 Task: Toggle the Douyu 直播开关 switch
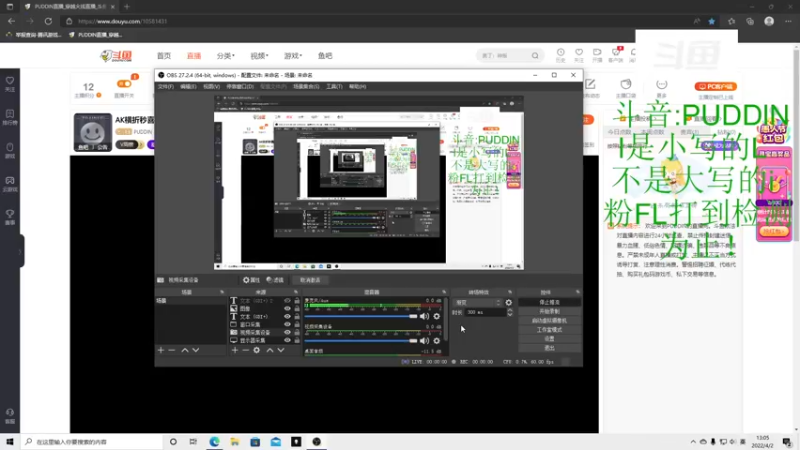pos(124,84)
